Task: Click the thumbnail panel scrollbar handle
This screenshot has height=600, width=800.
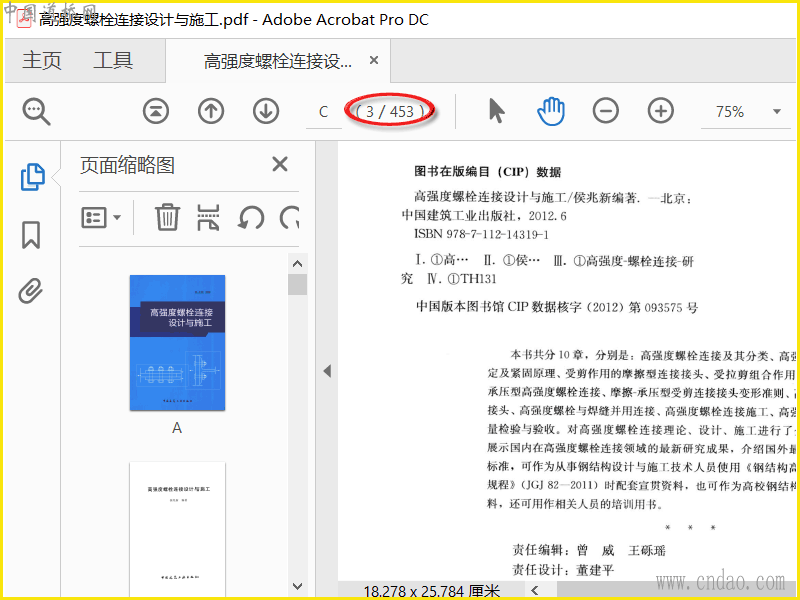Action: point(297,285)
